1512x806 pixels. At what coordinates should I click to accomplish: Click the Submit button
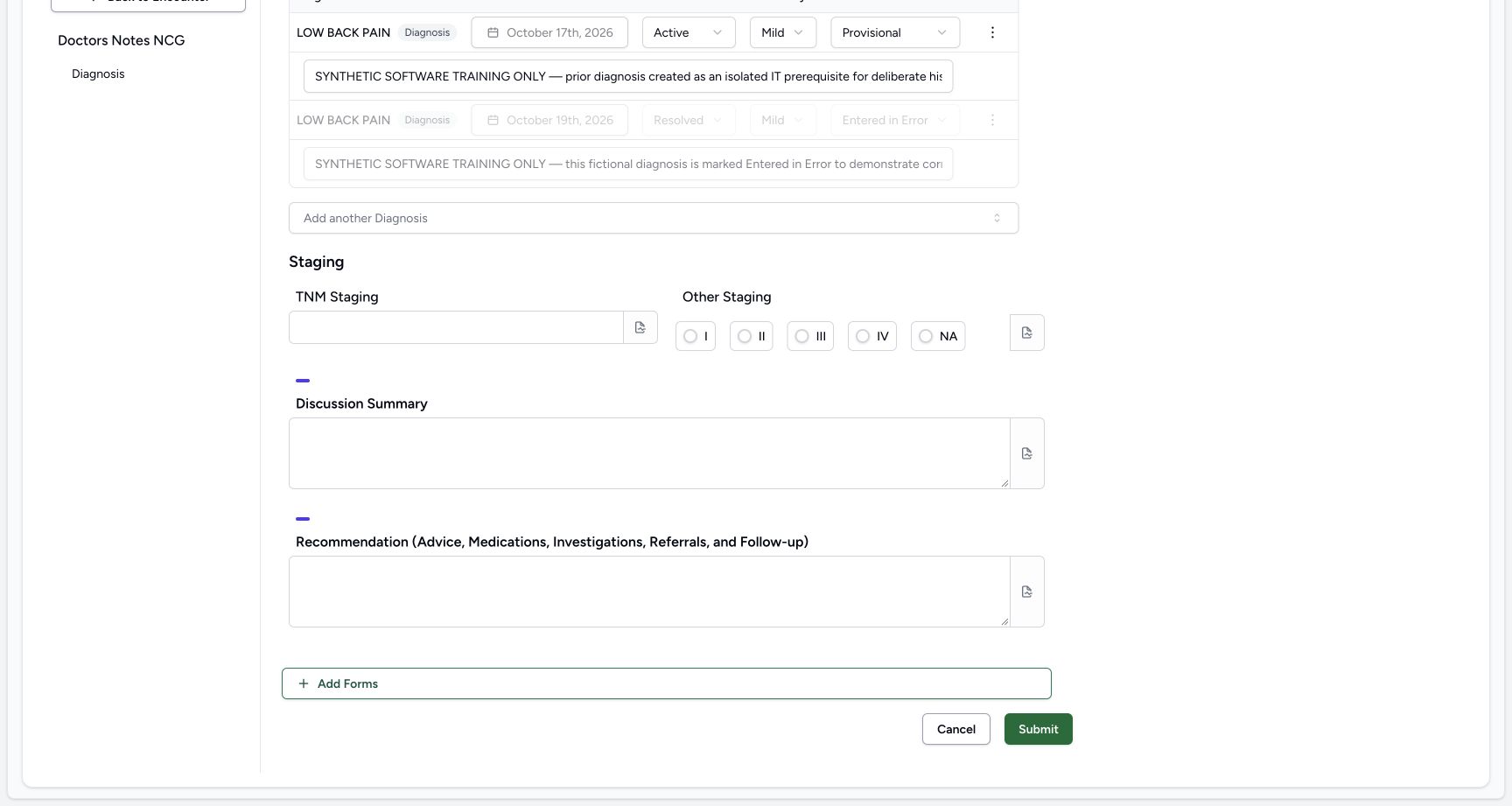coord(1039,729)
